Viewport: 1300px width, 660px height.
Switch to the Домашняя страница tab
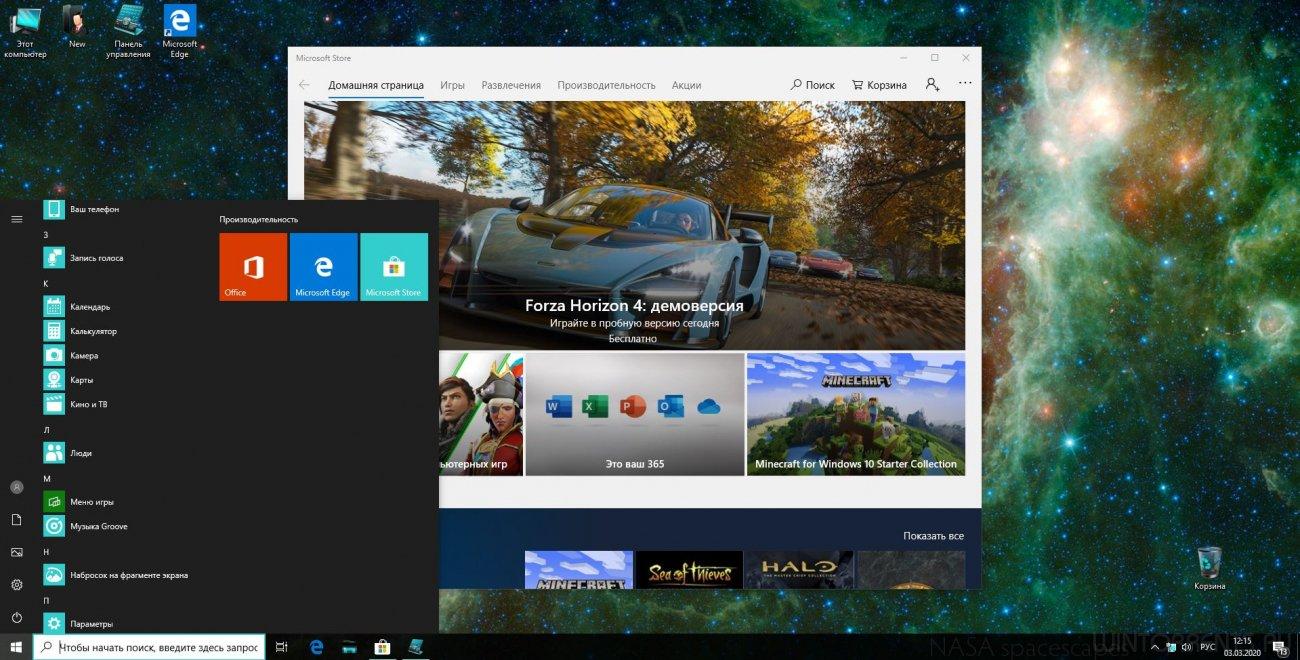coord(376,85)
